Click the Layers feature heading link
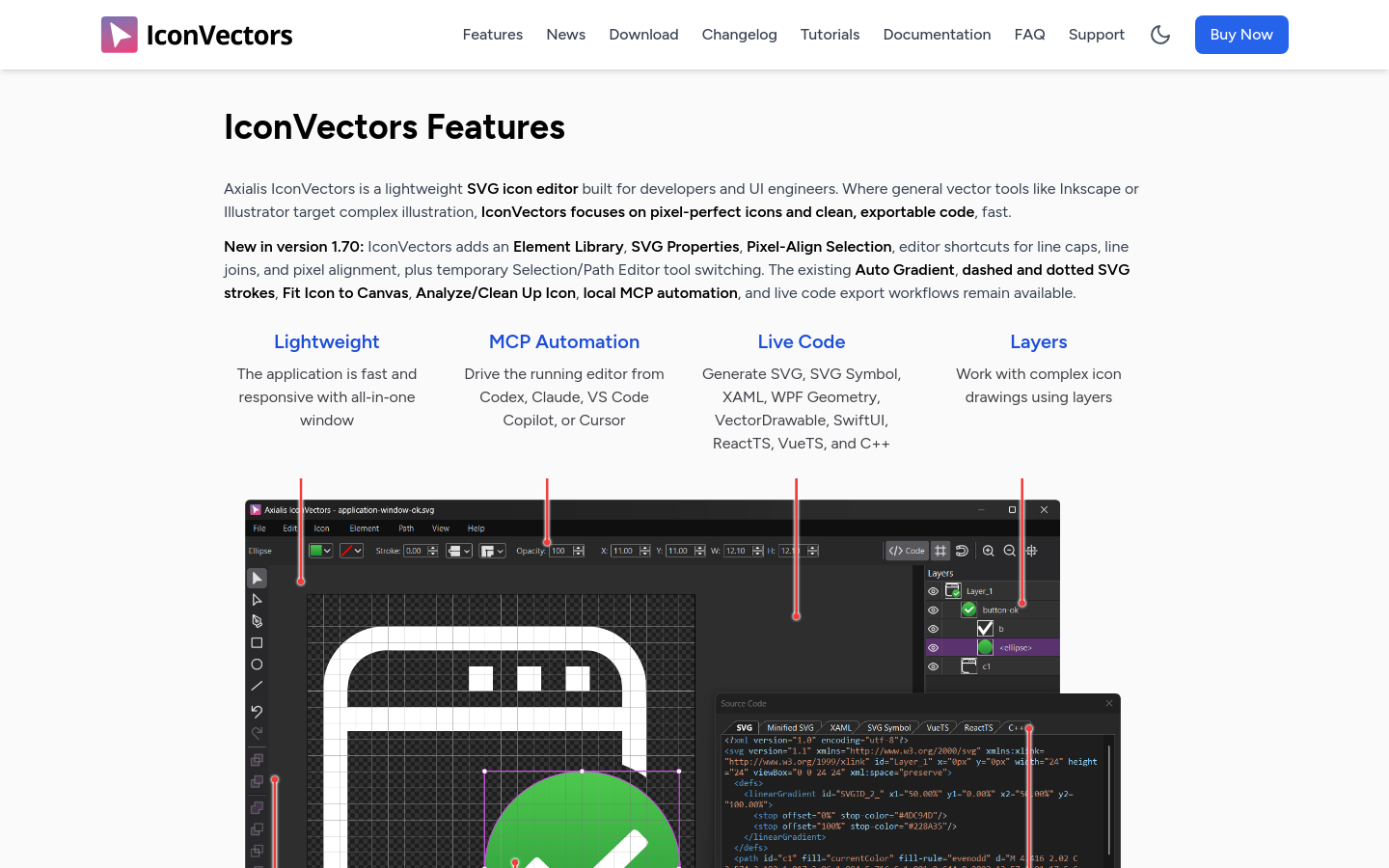1389x868 pixels. coord(1039,341)
